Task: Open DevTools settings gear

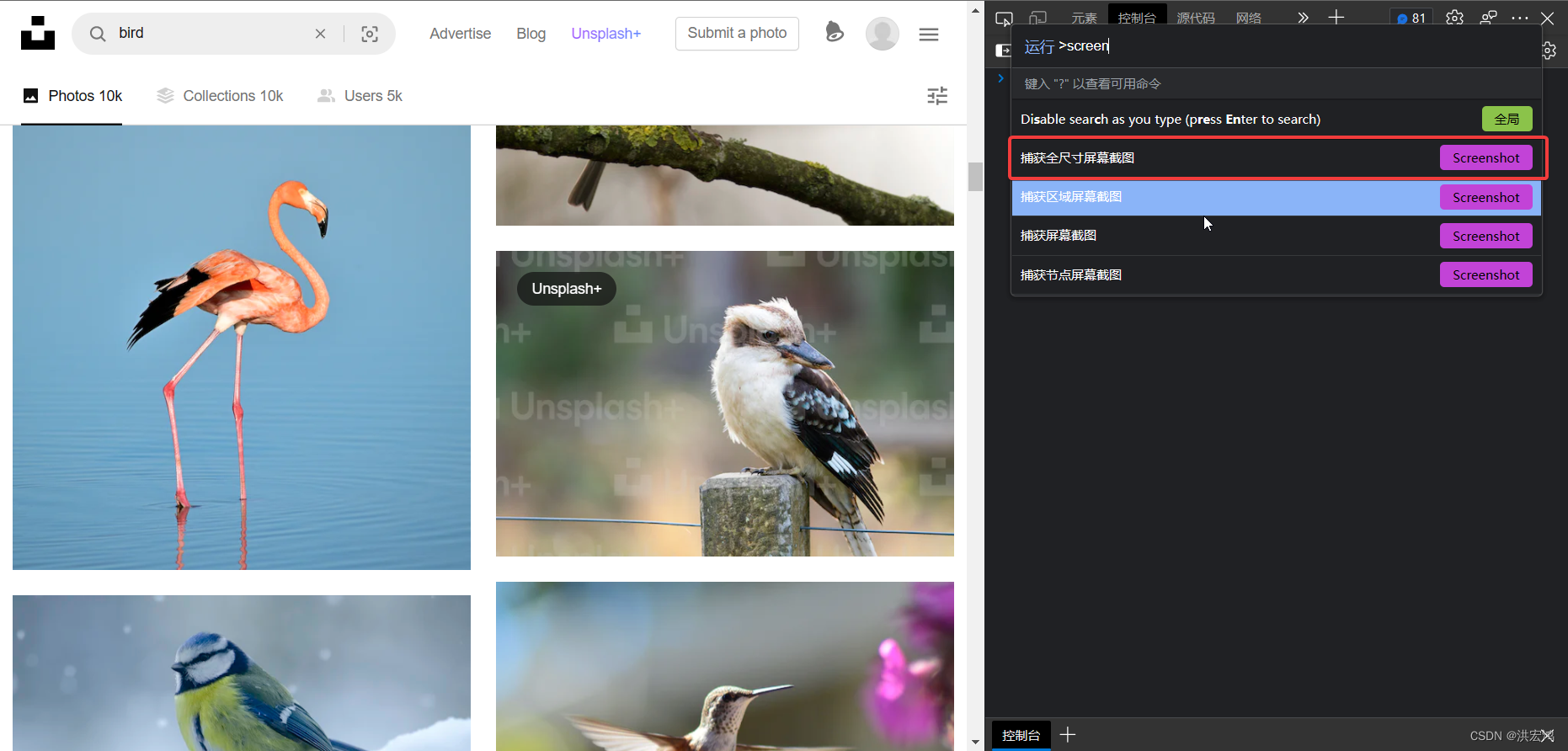Action: 1454,18
